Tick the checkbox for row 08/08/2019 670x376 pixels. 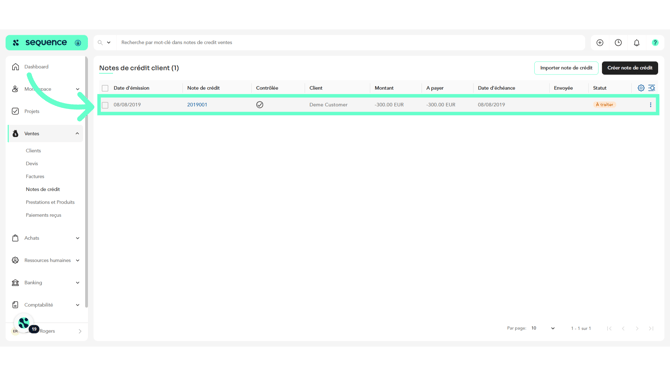[x=105, y=105]
